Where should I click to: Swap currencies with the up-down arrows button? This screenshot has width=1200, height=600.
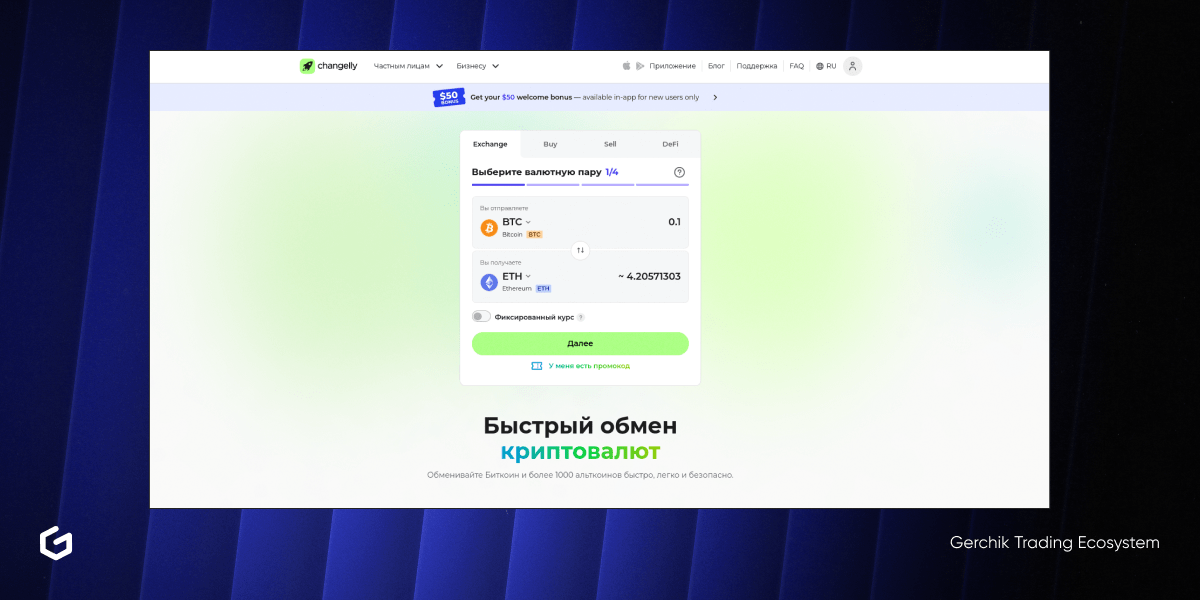[580, 250]
